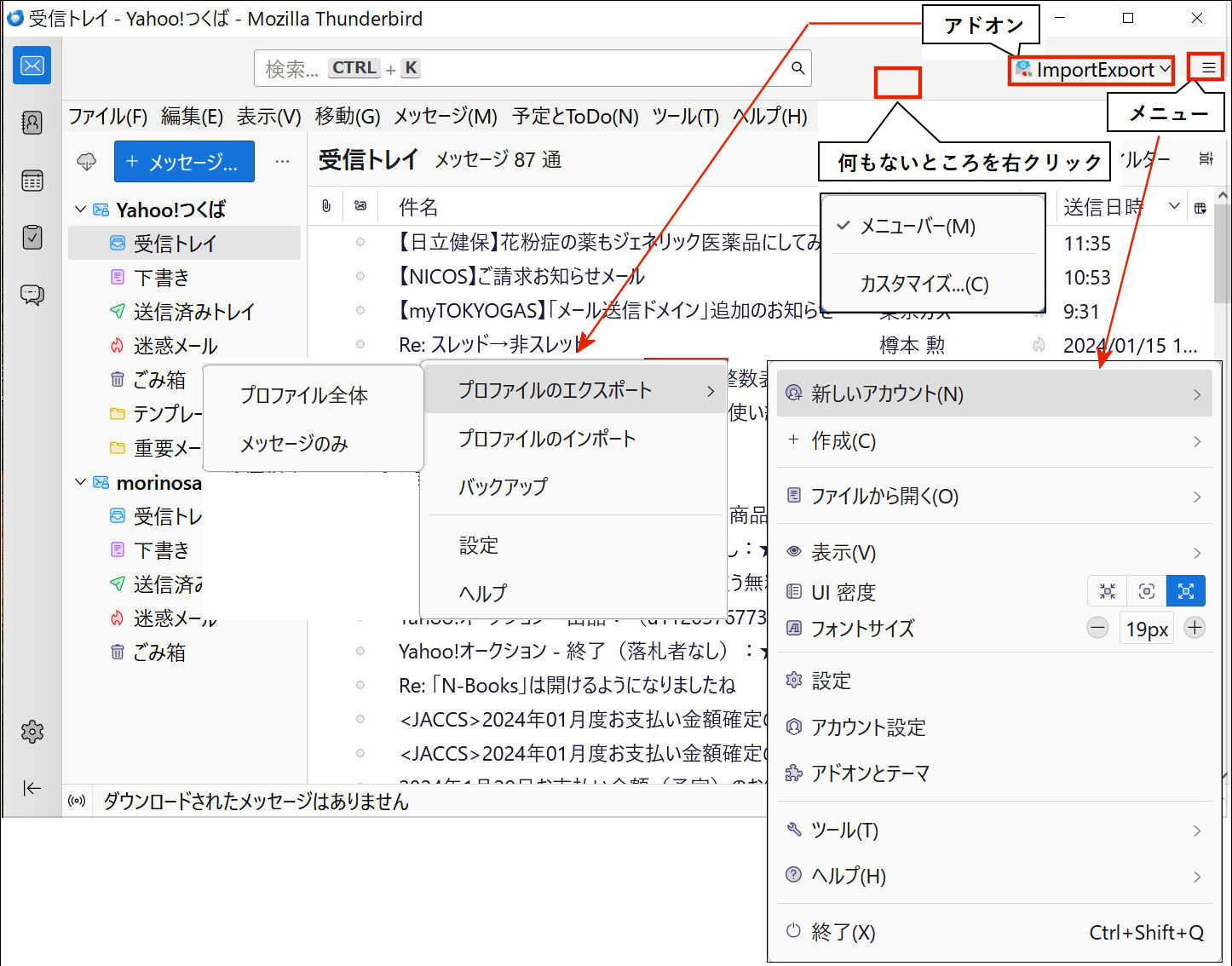Open settings via sidebar gear icon
The height and width of the screenshot is (966, 1232).
[32, 731]
